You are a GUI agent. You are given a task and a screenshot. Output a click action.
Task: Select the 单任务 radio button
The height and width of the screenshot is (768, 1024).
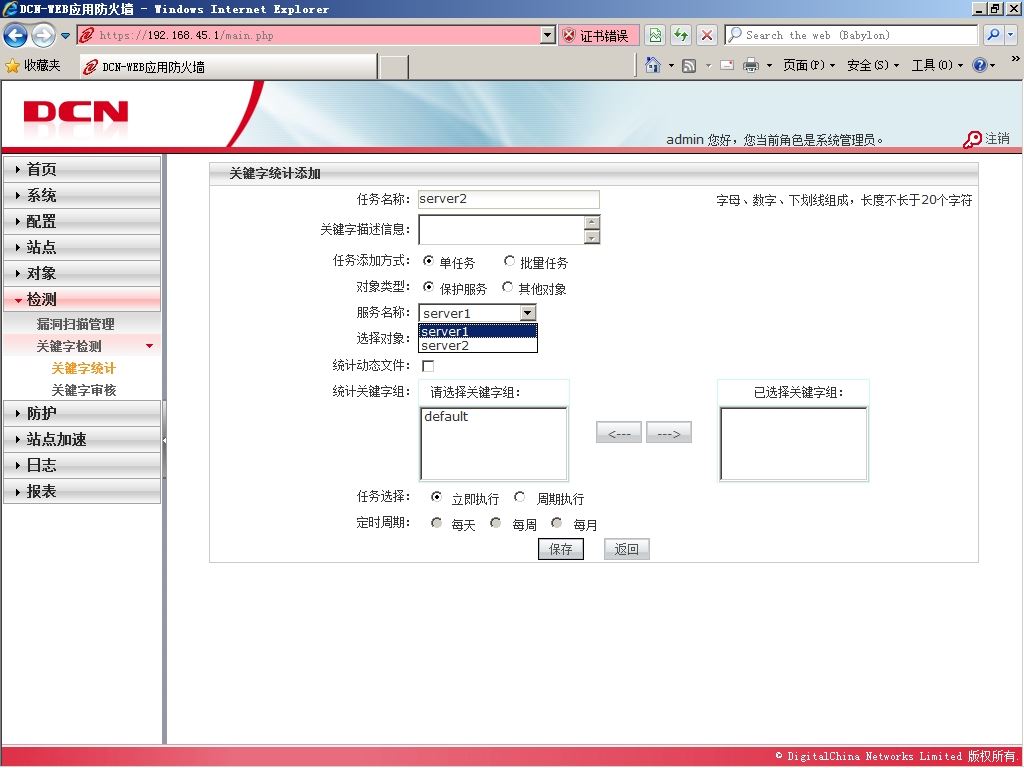(428, 261)
